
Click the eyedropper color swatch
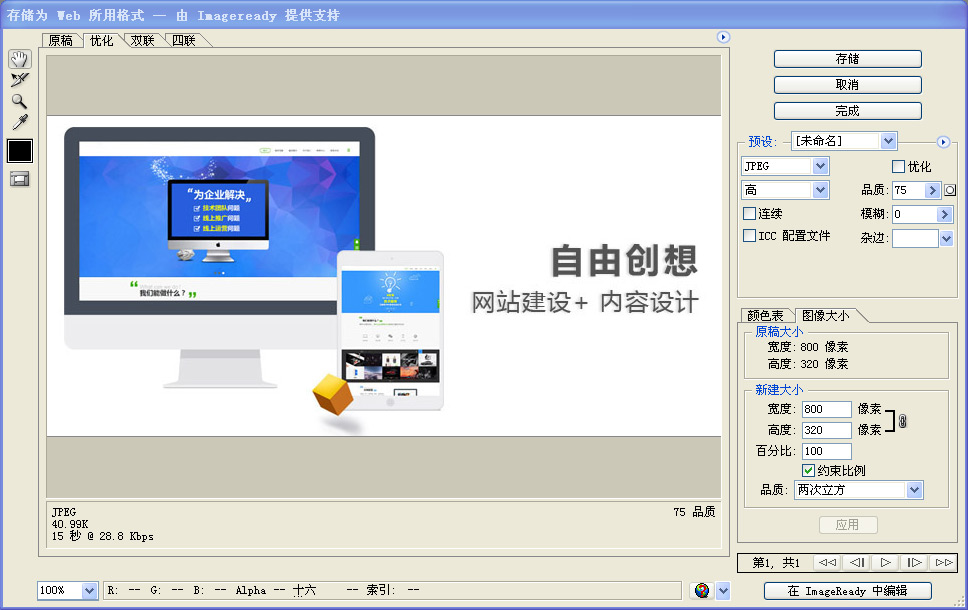click(19, 150)
